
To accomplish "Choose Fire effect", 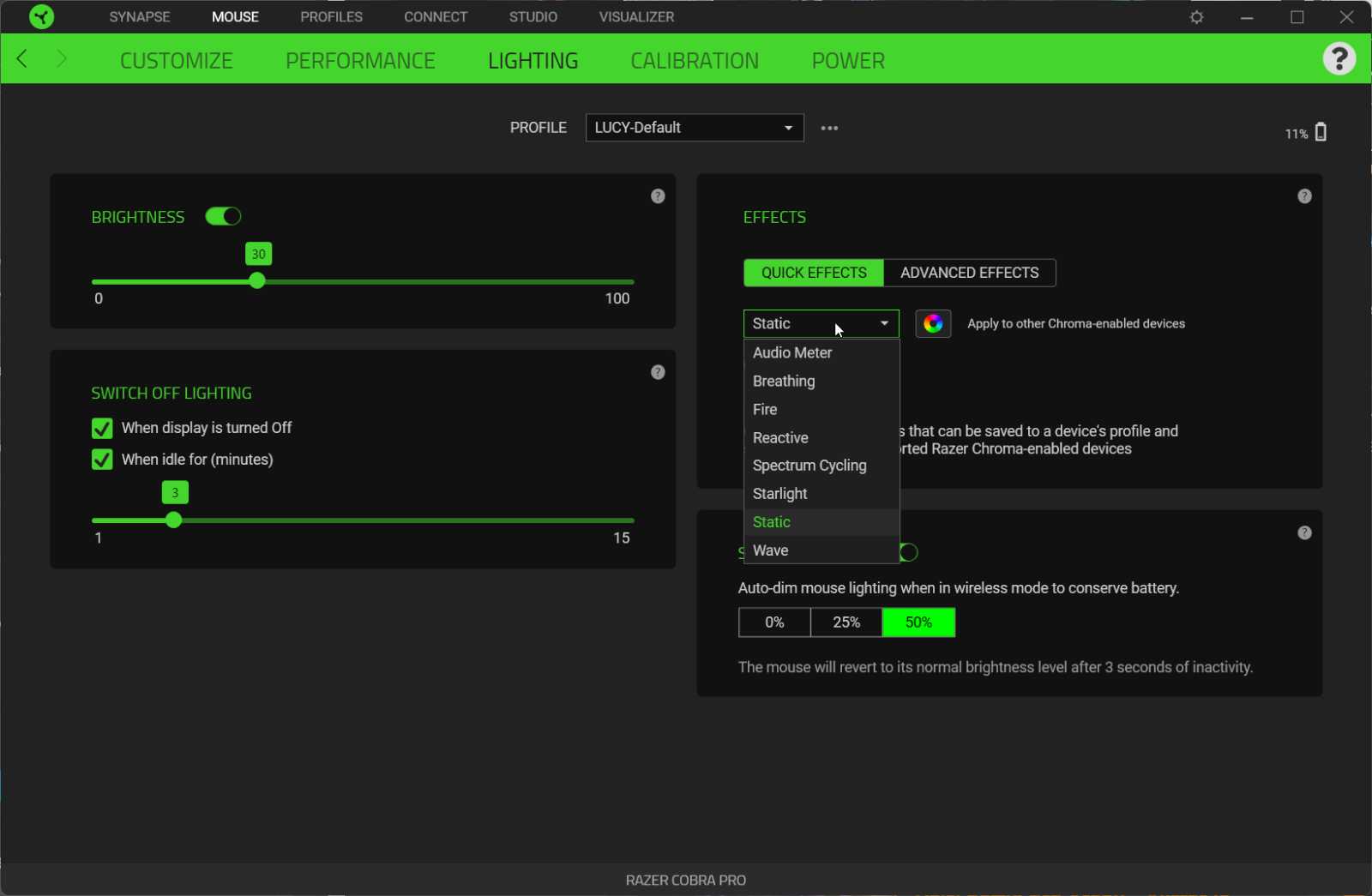I will click(x=821, y=410).
